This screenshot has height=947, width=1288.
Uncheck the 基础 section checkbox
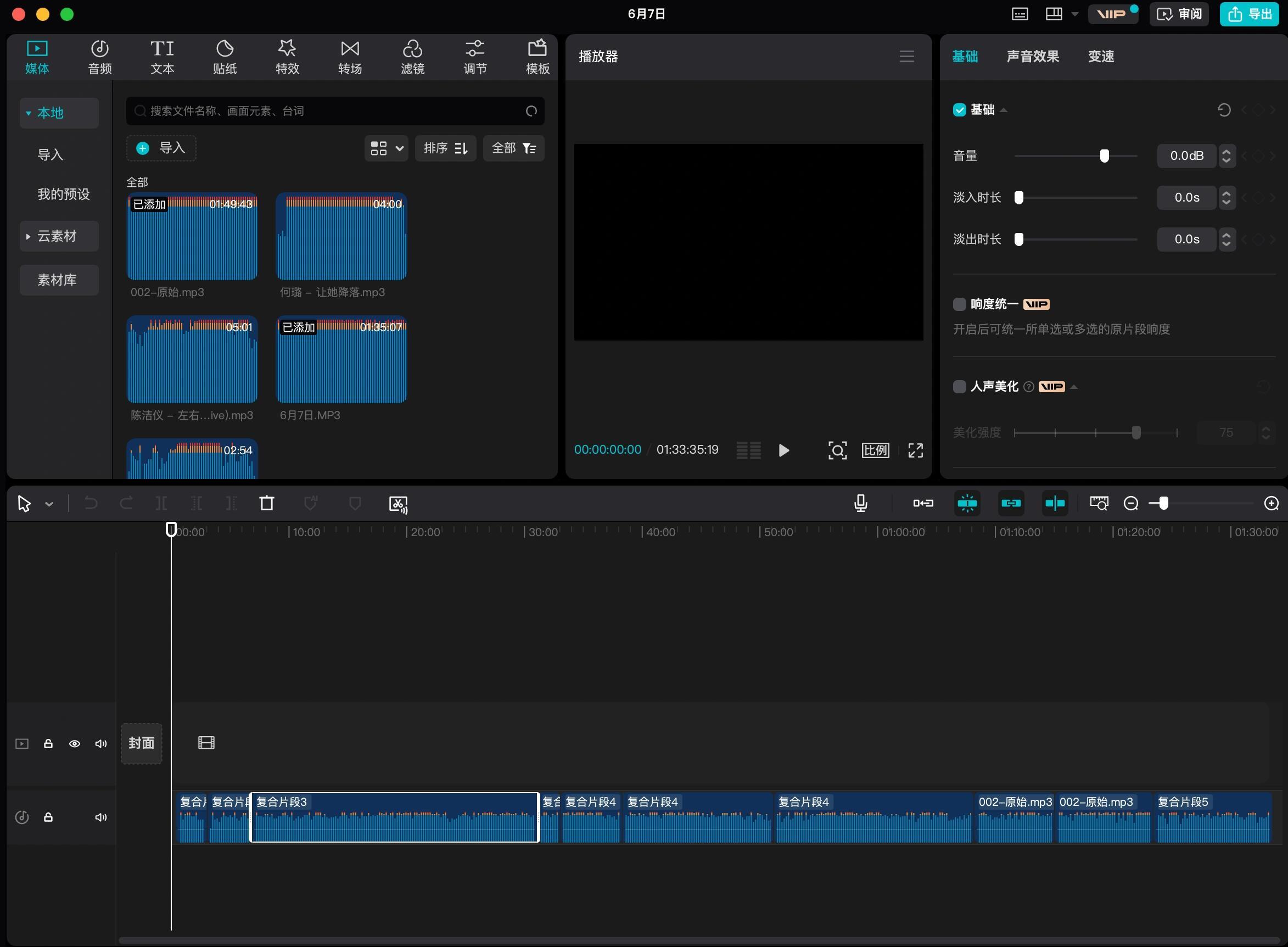pyautogui.click(x=960, y=110)
